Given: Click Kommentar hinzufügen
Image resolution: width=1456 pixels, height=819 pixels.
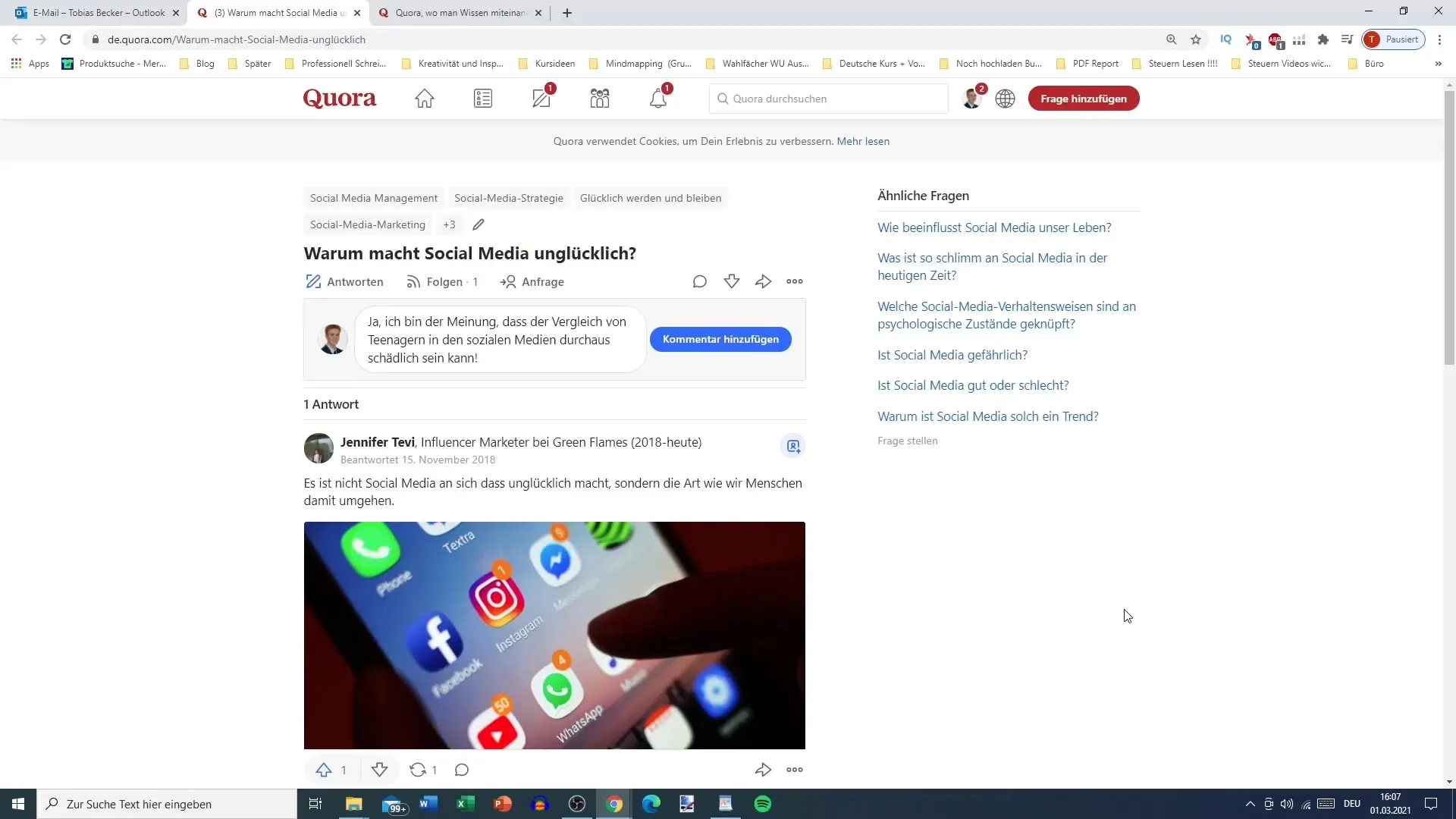Looking at the screenshot, I should 720,339.
